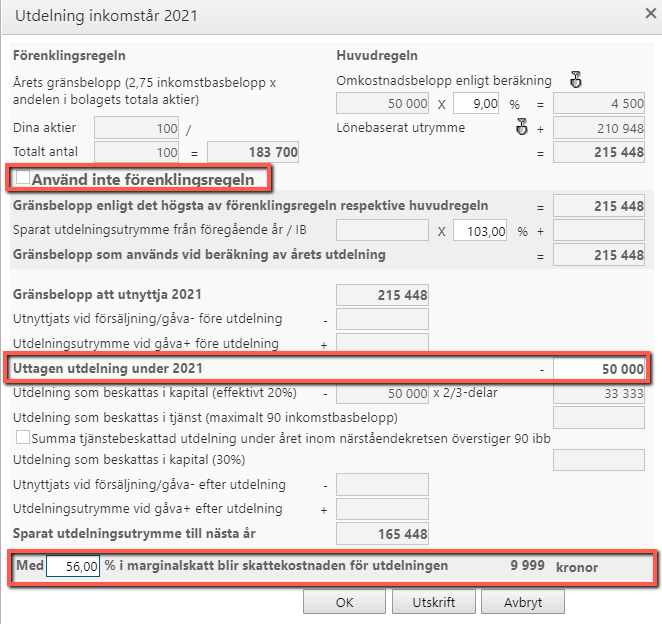Click the 'Utnyttjats vid försäljning/gåva- efter utdelning' field

click(382, 484)
